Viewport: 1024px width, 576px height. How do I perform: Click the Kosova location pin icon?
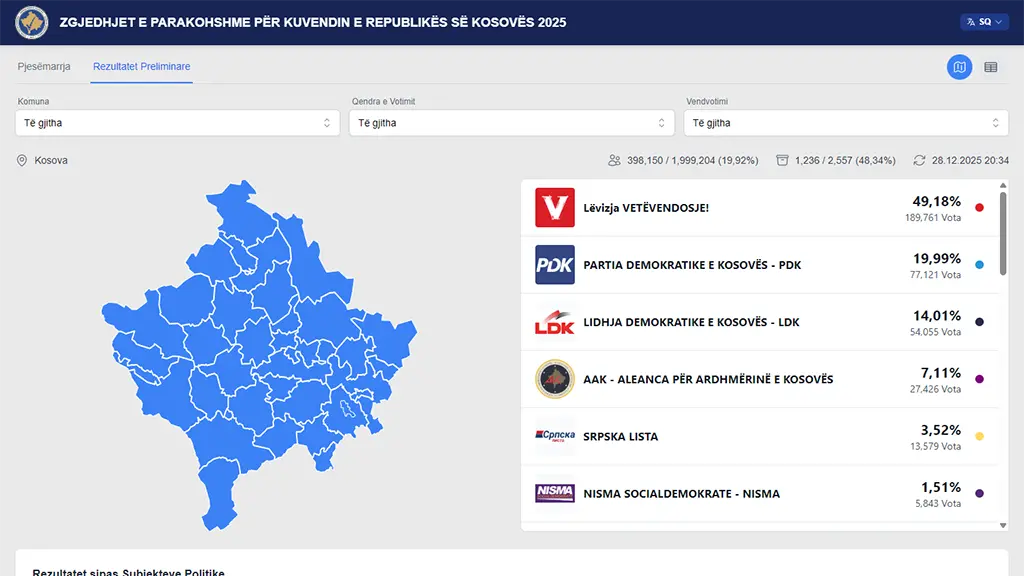[22, 160]
